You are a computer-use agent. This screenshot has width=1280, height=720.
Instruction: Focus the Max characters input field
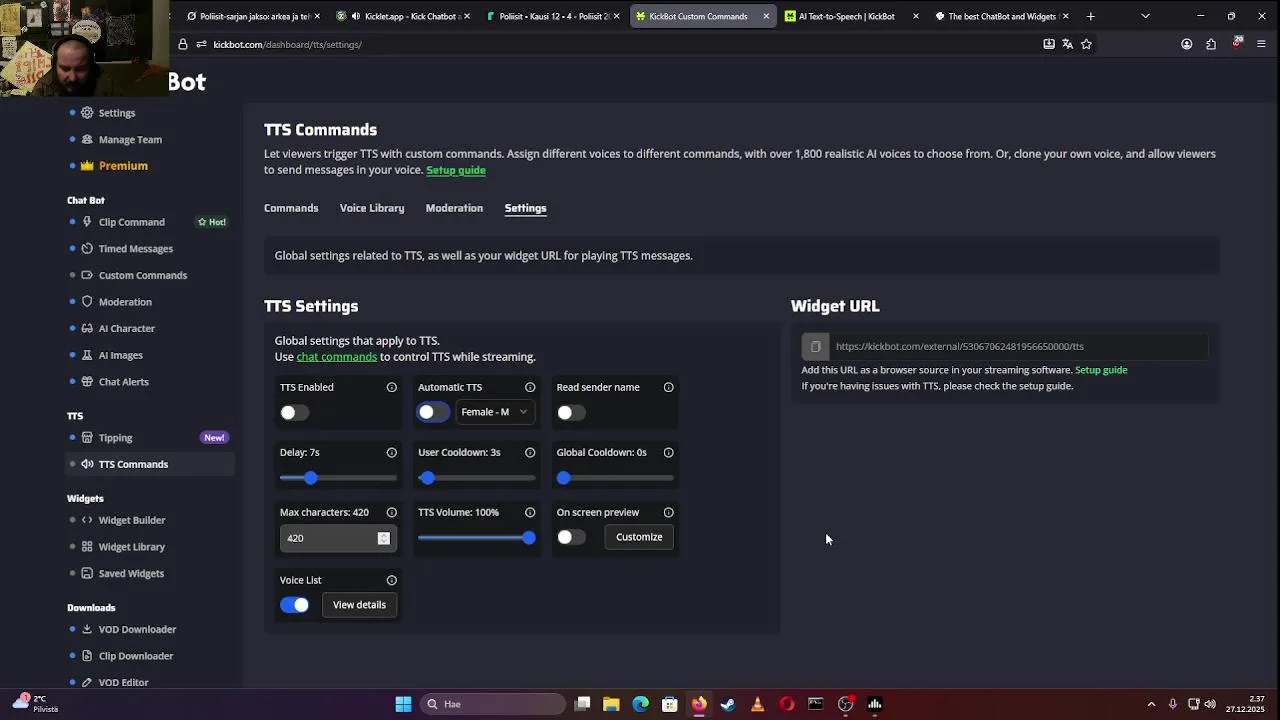click(x=337, y=538)
